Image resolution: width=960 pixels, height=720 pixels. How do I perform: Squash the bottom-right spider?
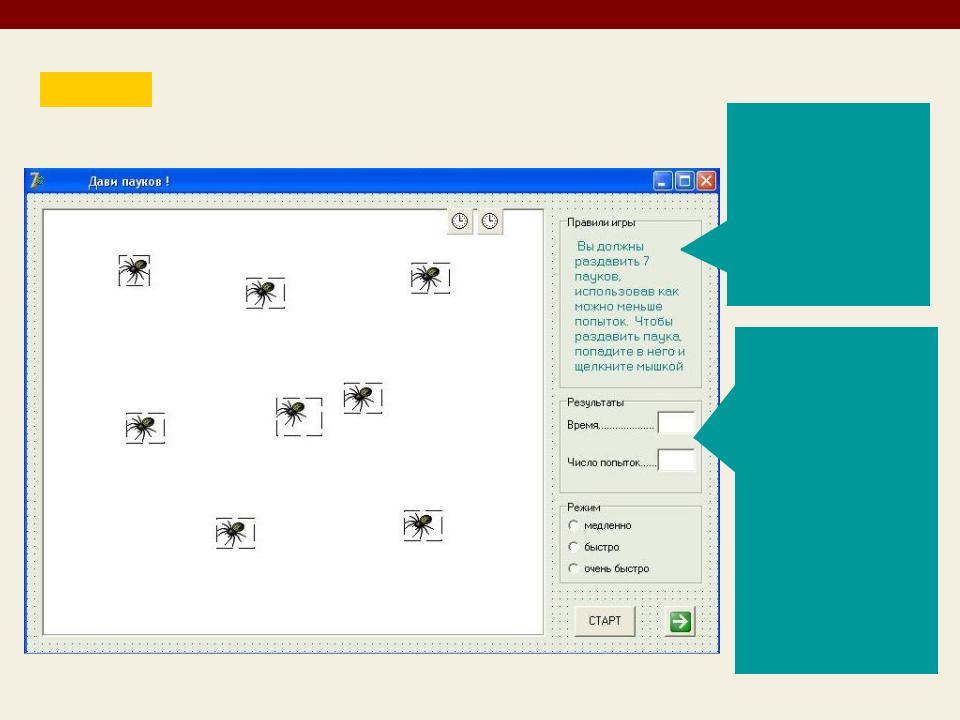click(x=423, y=525)
